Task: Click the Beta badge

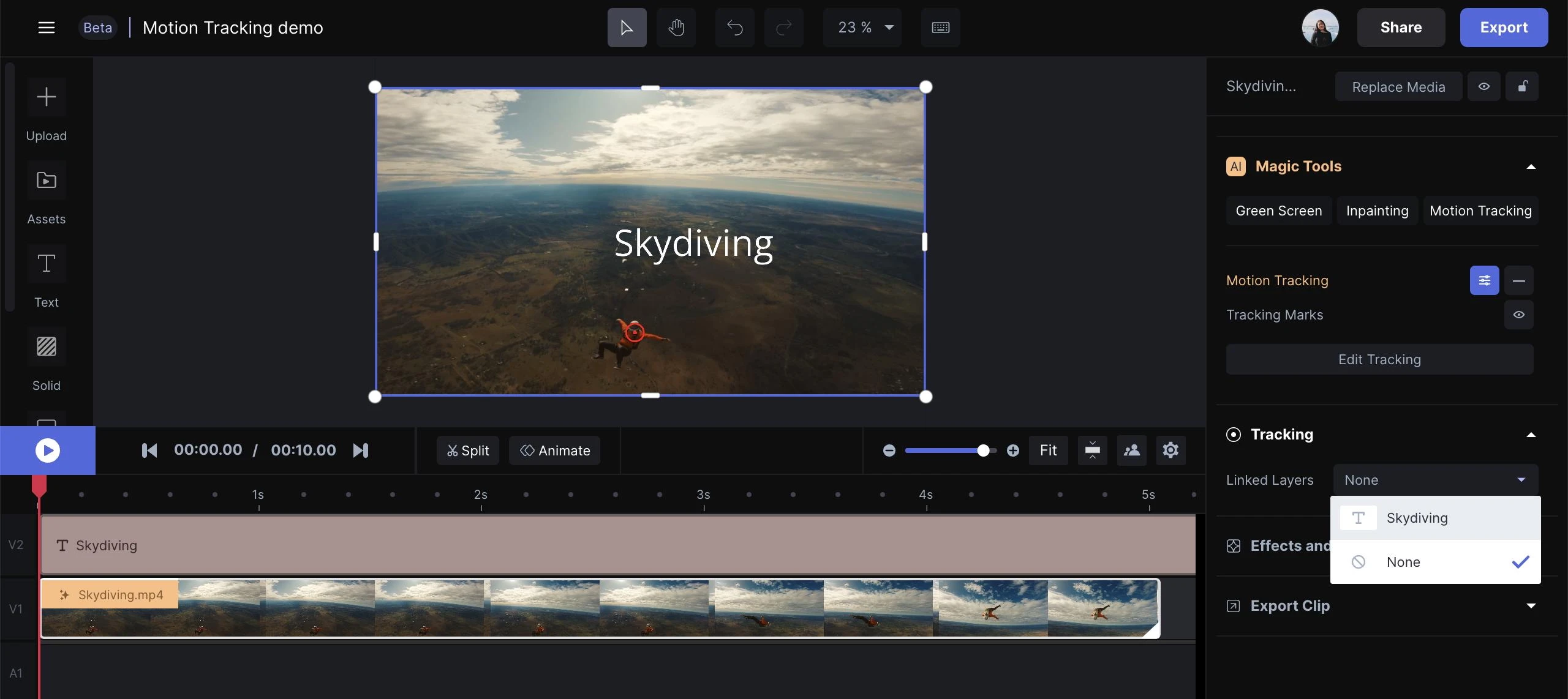Action: point(97,28)
